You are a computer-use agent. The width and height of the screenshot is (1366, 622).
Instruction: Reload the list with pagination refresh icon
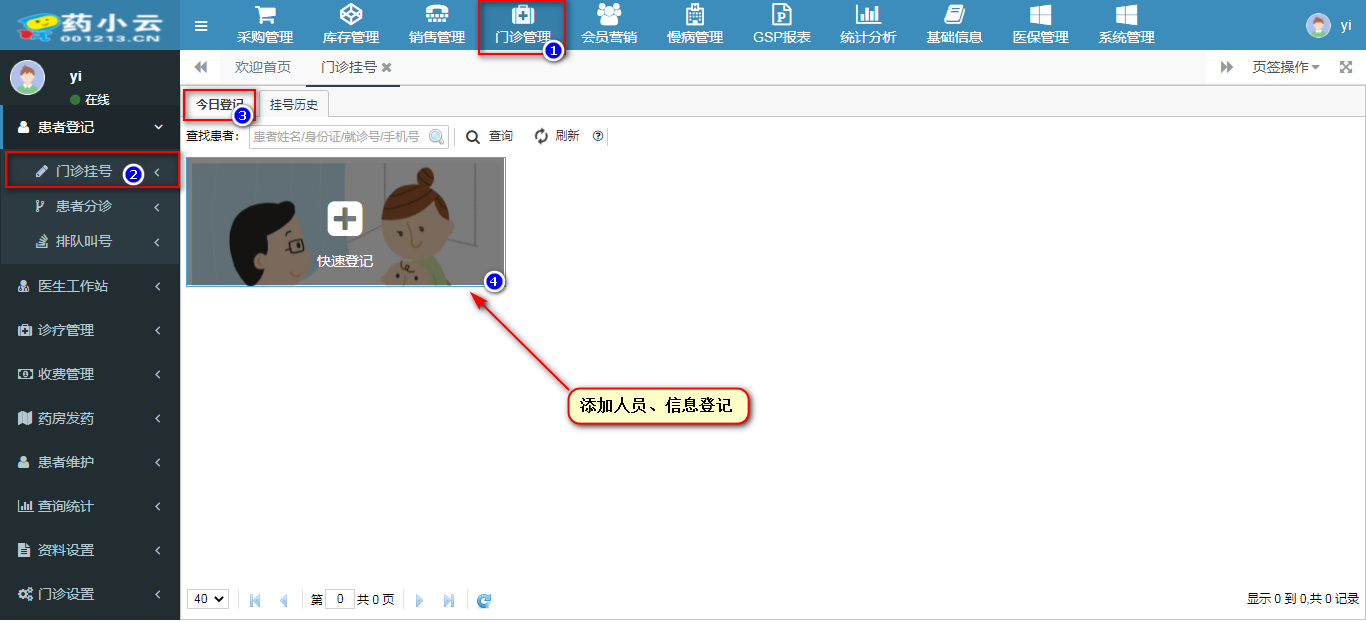pos(484,600)
